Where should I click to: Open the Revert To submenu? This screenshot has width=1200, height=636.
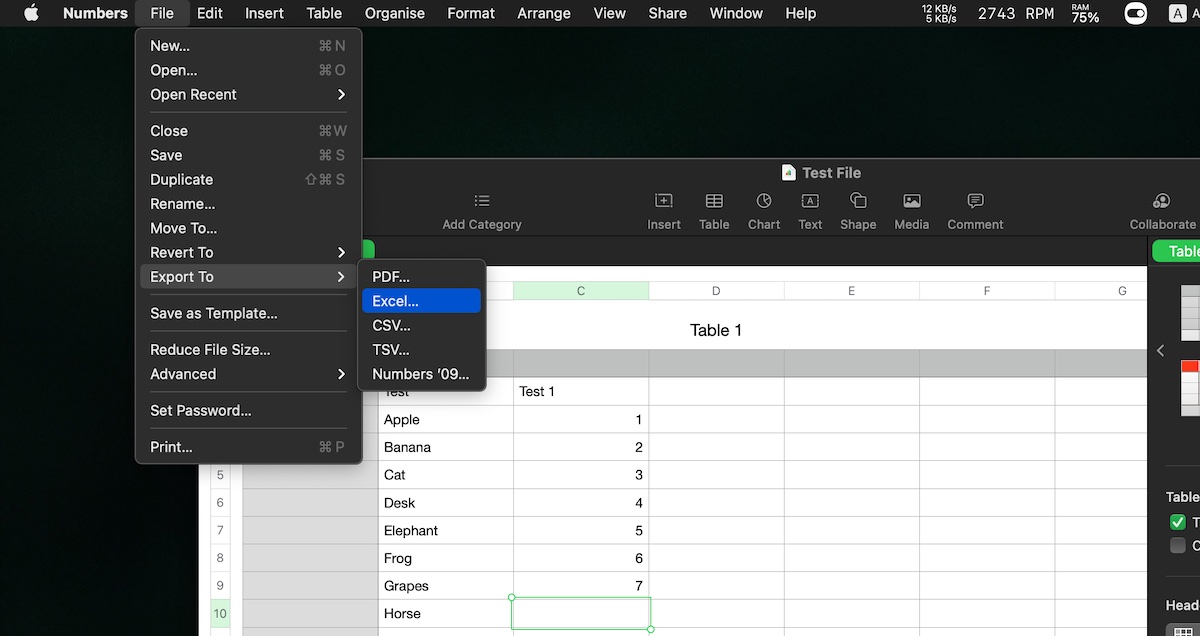181,252
